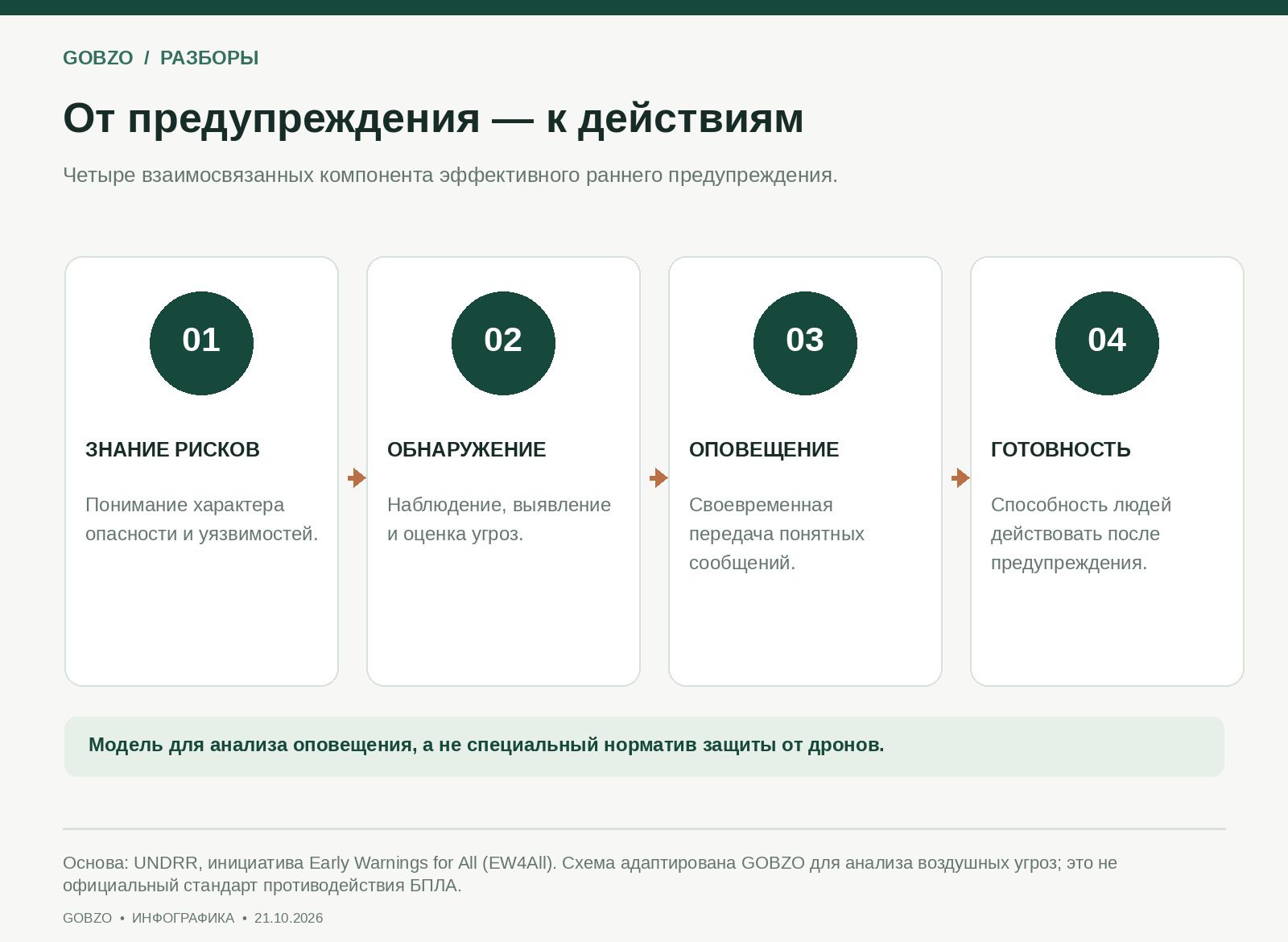
Task: Click description Своевременная передача понятных сообщений
Action: 777,534
